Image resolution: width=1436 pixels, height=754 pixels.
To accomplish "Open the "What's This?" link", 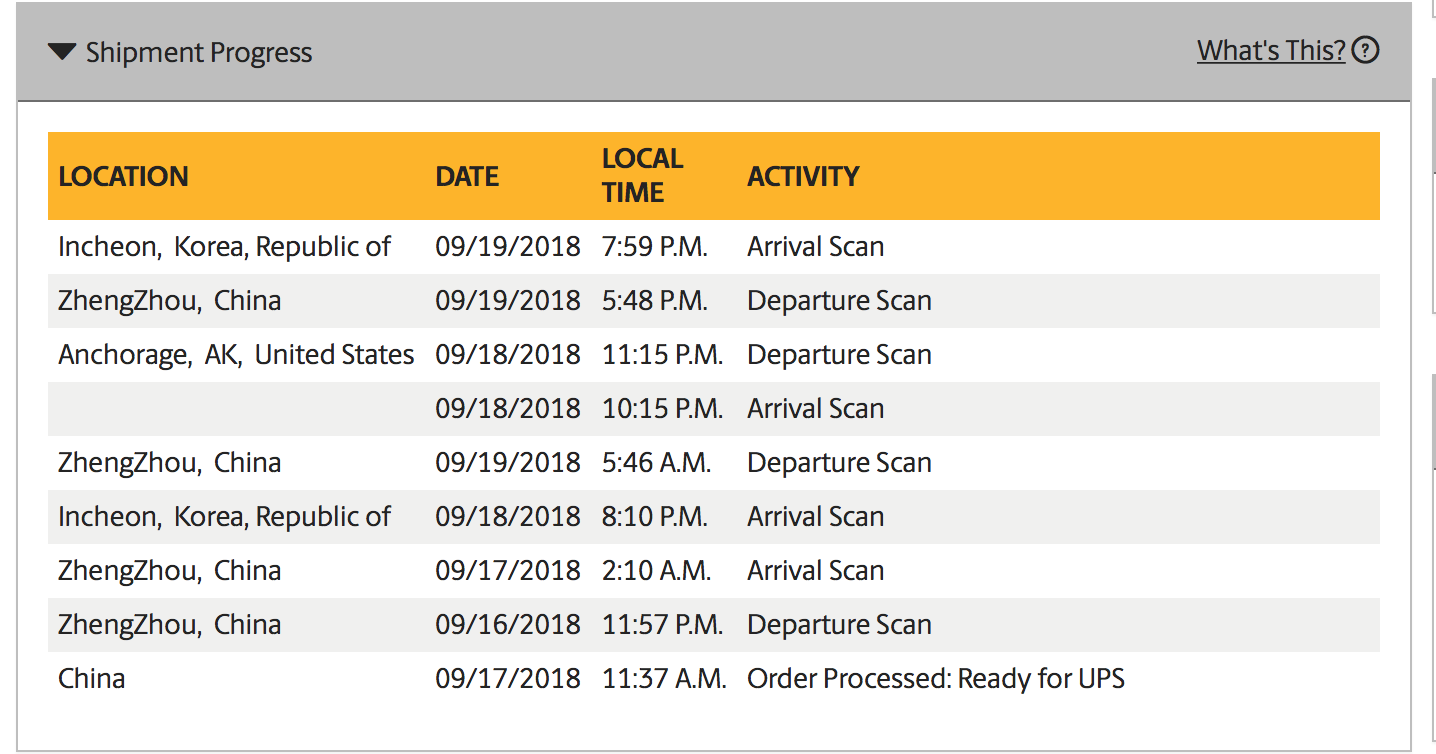I will (1271, 50).
